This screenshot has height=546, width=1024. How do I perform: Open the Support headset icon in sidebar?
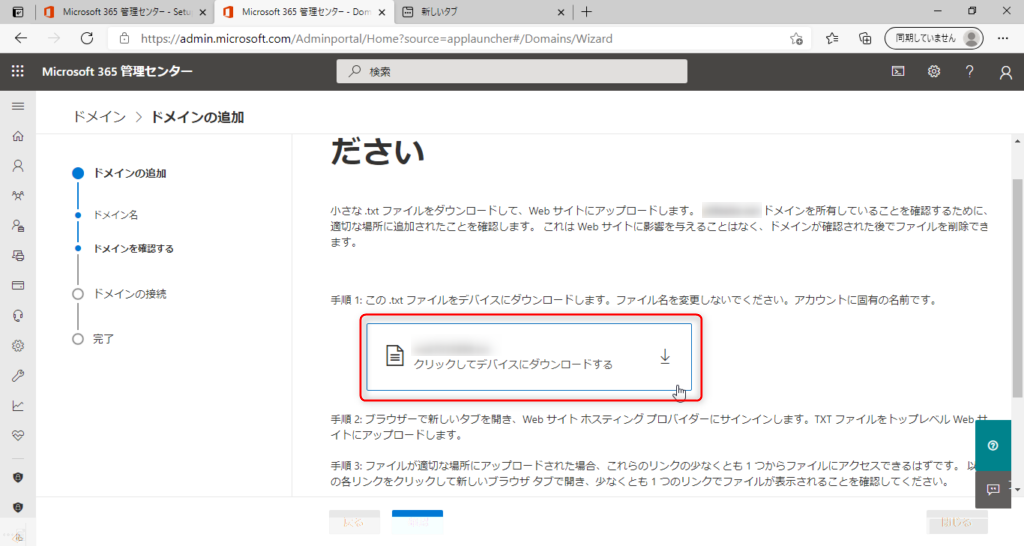pos(17,315)
